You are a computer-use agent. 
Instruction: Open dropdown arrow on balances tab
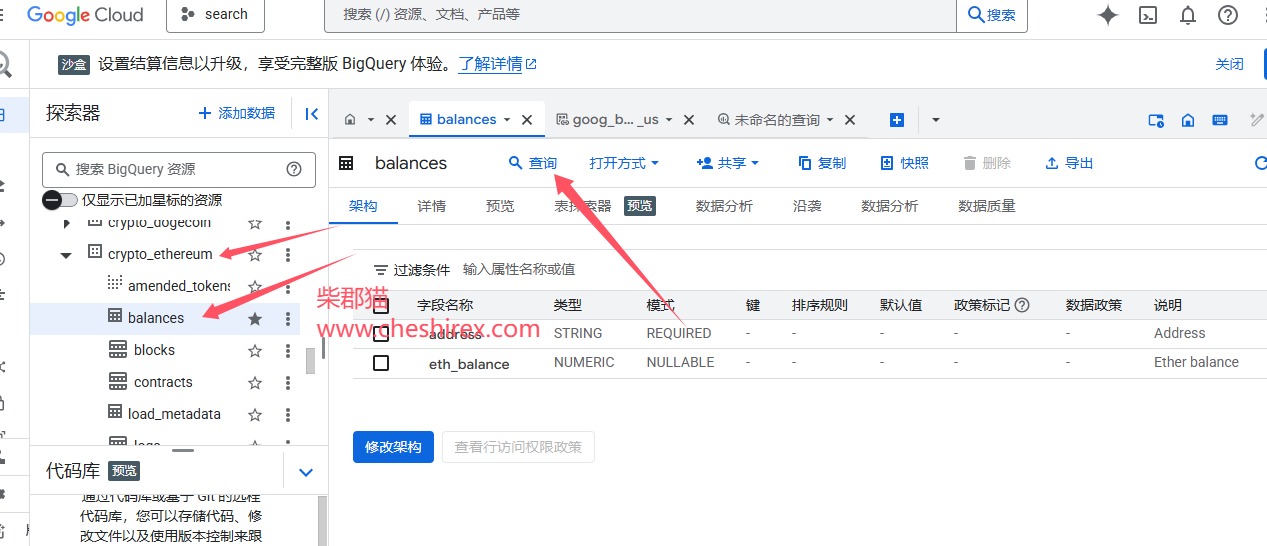507,120
